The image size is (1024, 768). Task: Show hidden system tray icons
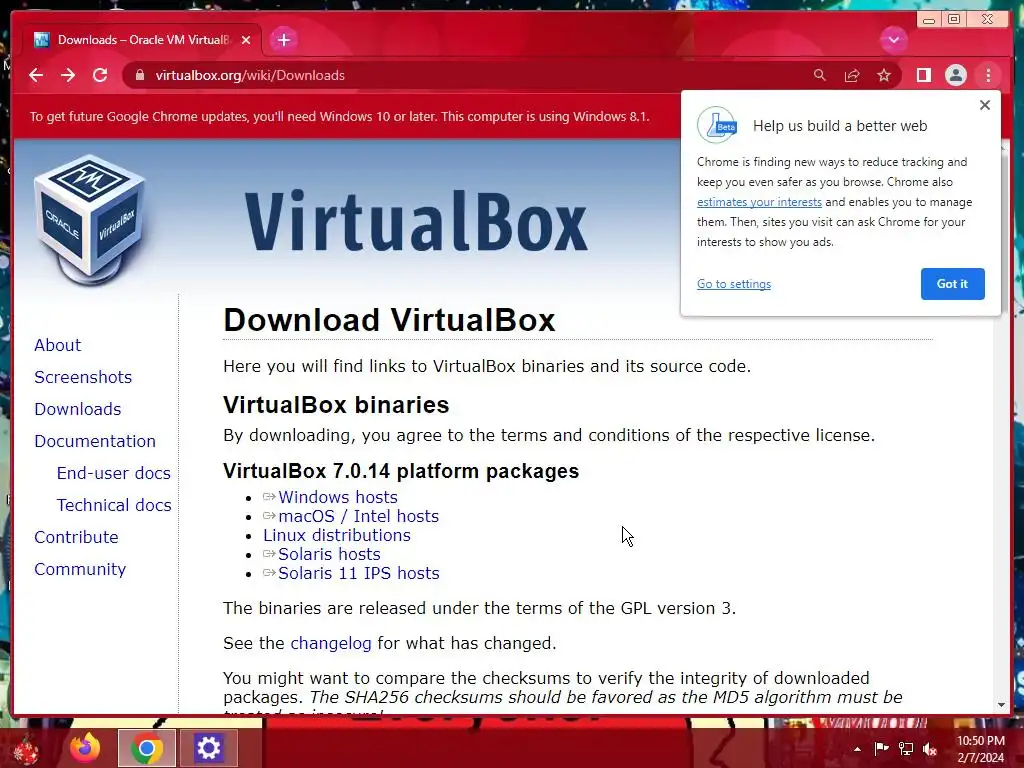(x=857, y=749)
